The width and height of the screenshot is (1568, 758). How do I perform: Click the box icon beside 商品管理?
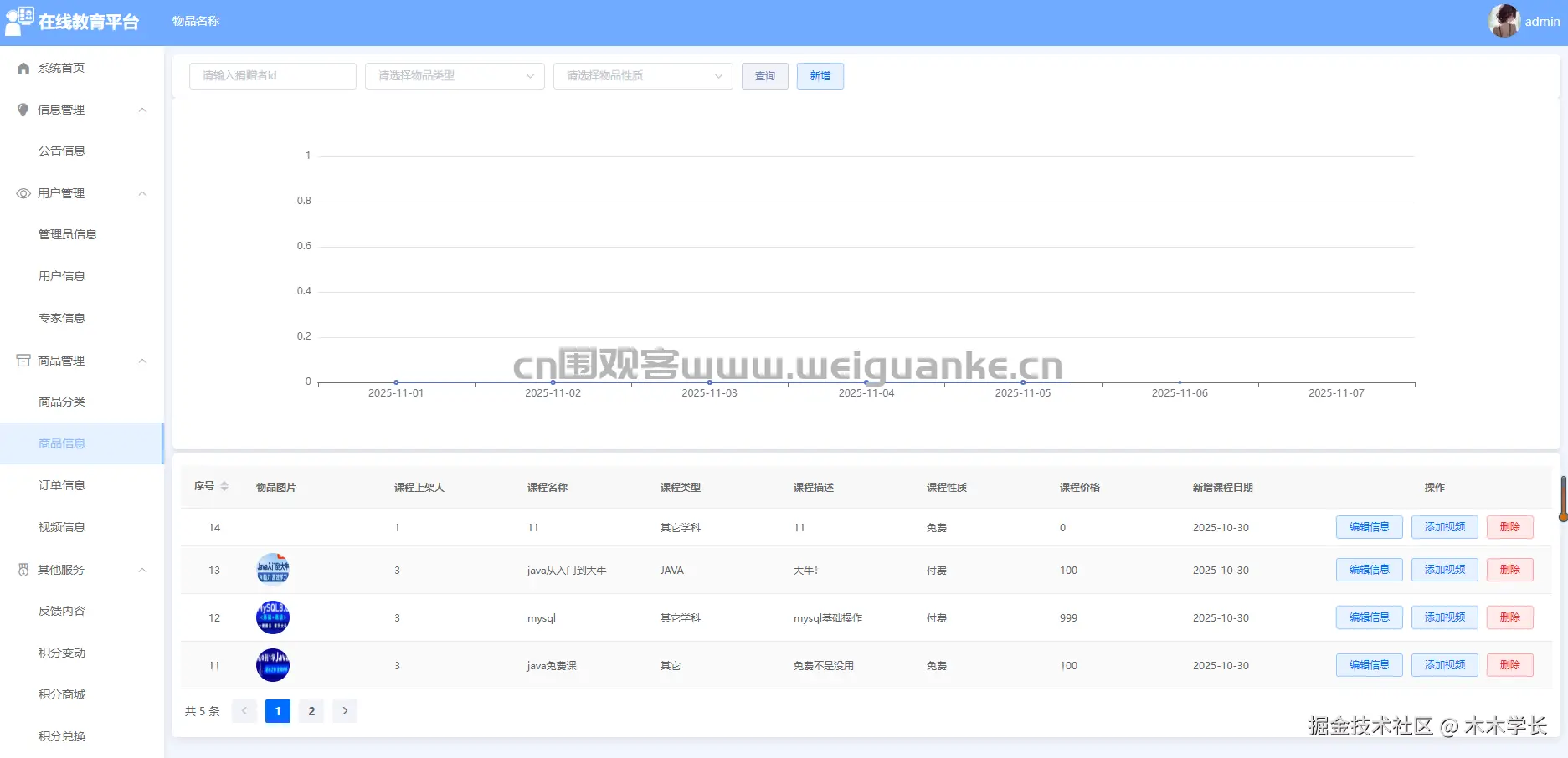[23, 361]
